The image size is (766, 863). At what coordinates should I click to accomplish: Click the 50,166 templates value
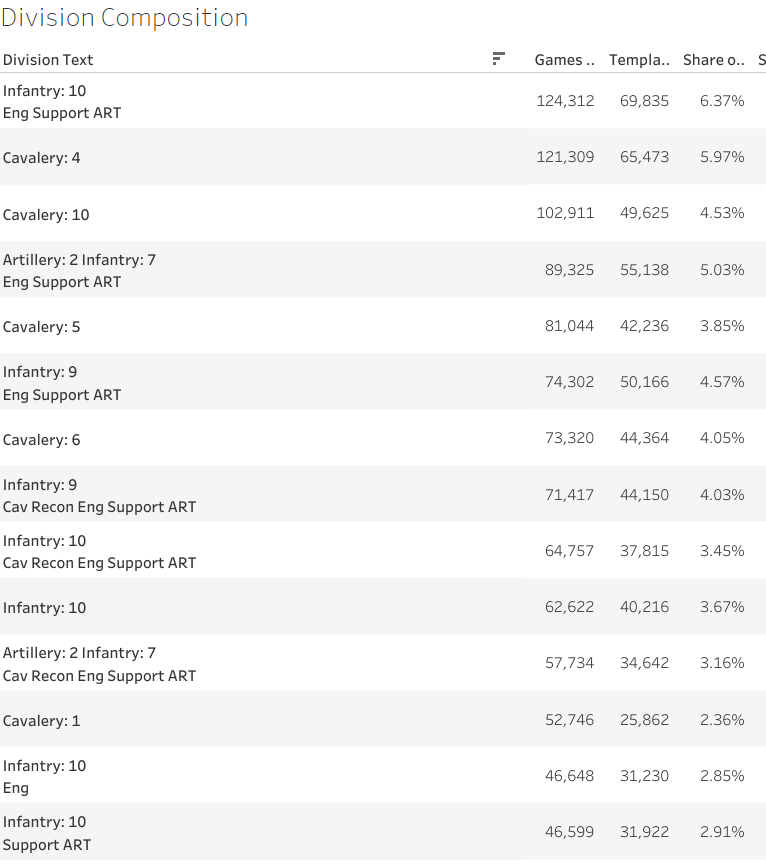(644, 382)
